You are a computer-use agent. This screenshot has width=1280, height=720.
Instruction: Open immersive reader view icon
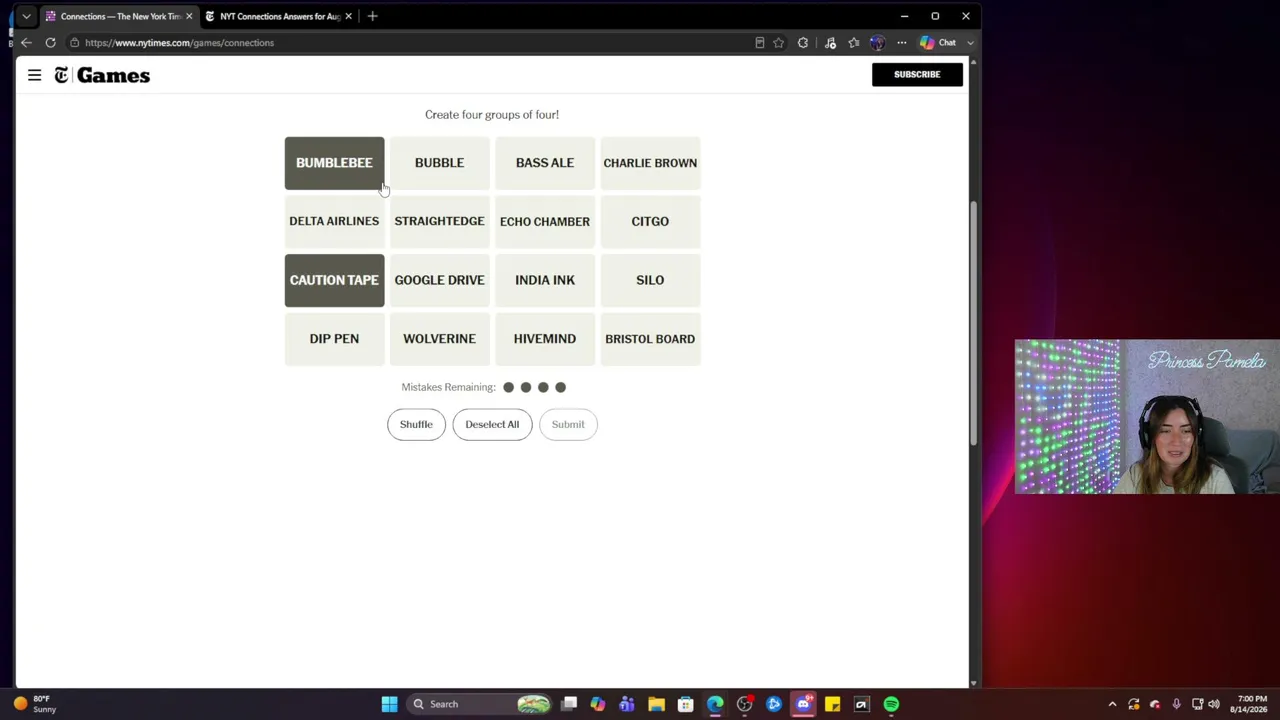click(x=760, y=43)
